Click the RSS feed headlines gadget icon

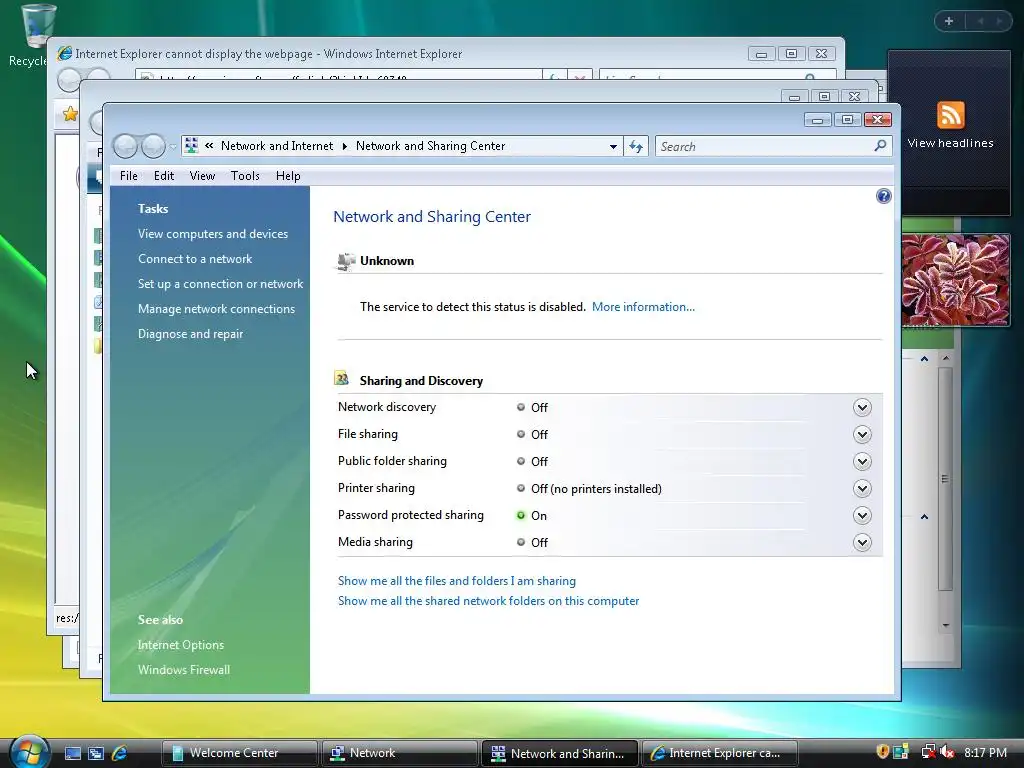(950, 115)
